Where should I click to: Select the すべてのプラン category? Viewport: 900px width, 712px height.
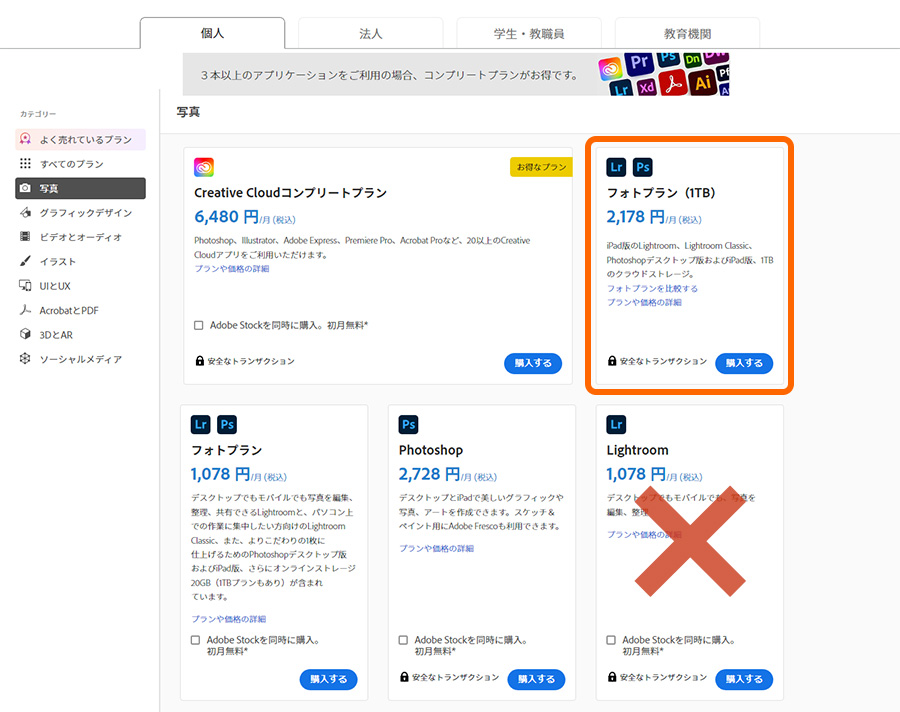pyautogui.click(x=80, y=164)
